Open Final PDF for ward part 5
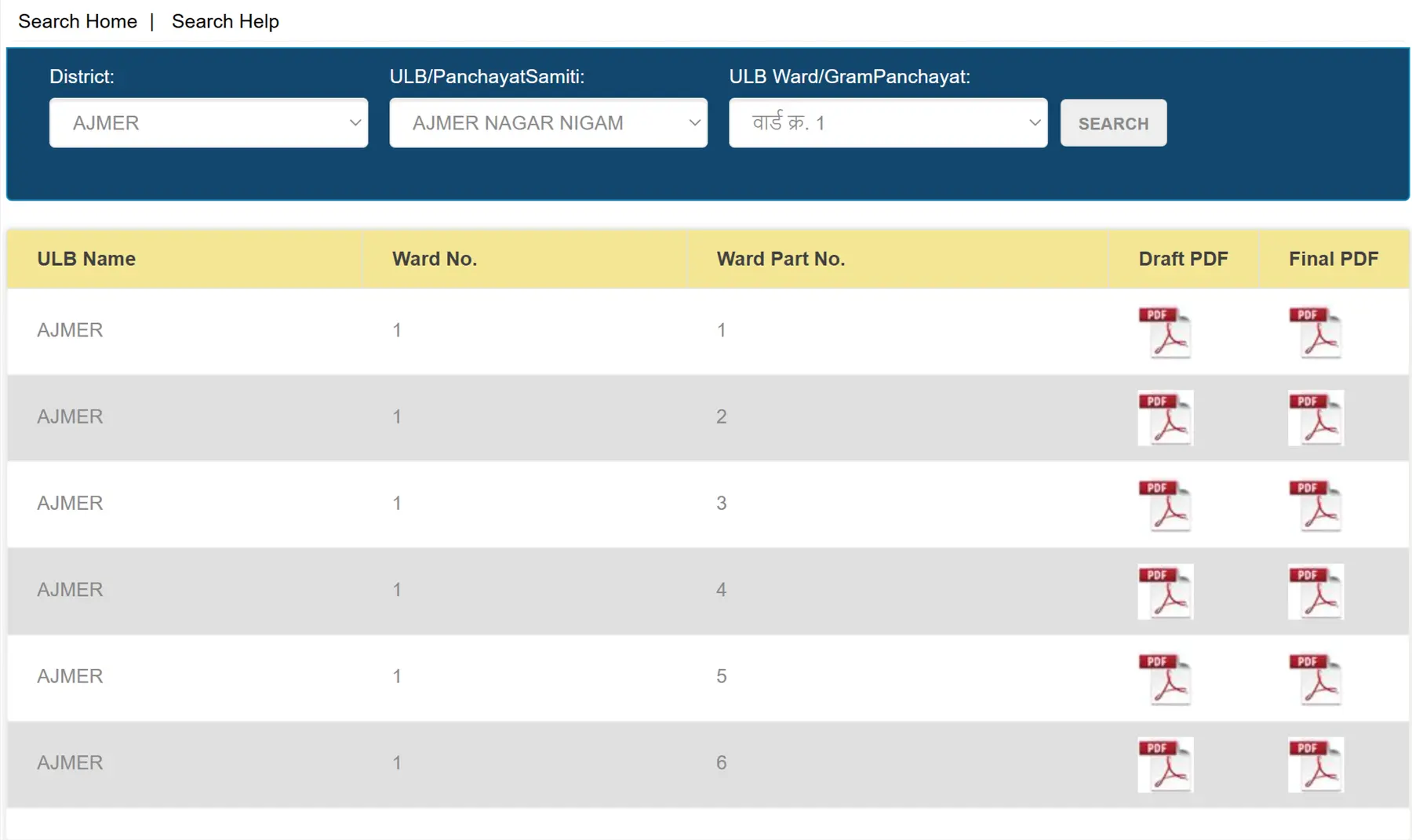Viewport: 1412px width, 840px height. 1316,678
